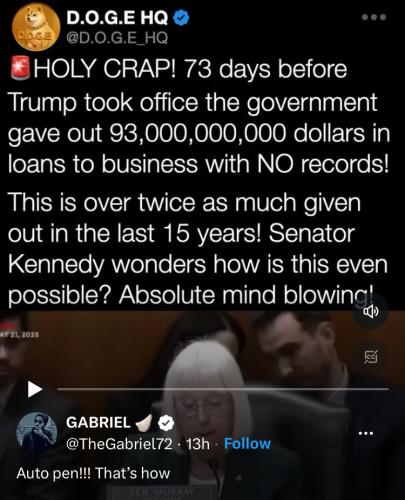Click the 13h timestamp on the reply

click(198, 444)
